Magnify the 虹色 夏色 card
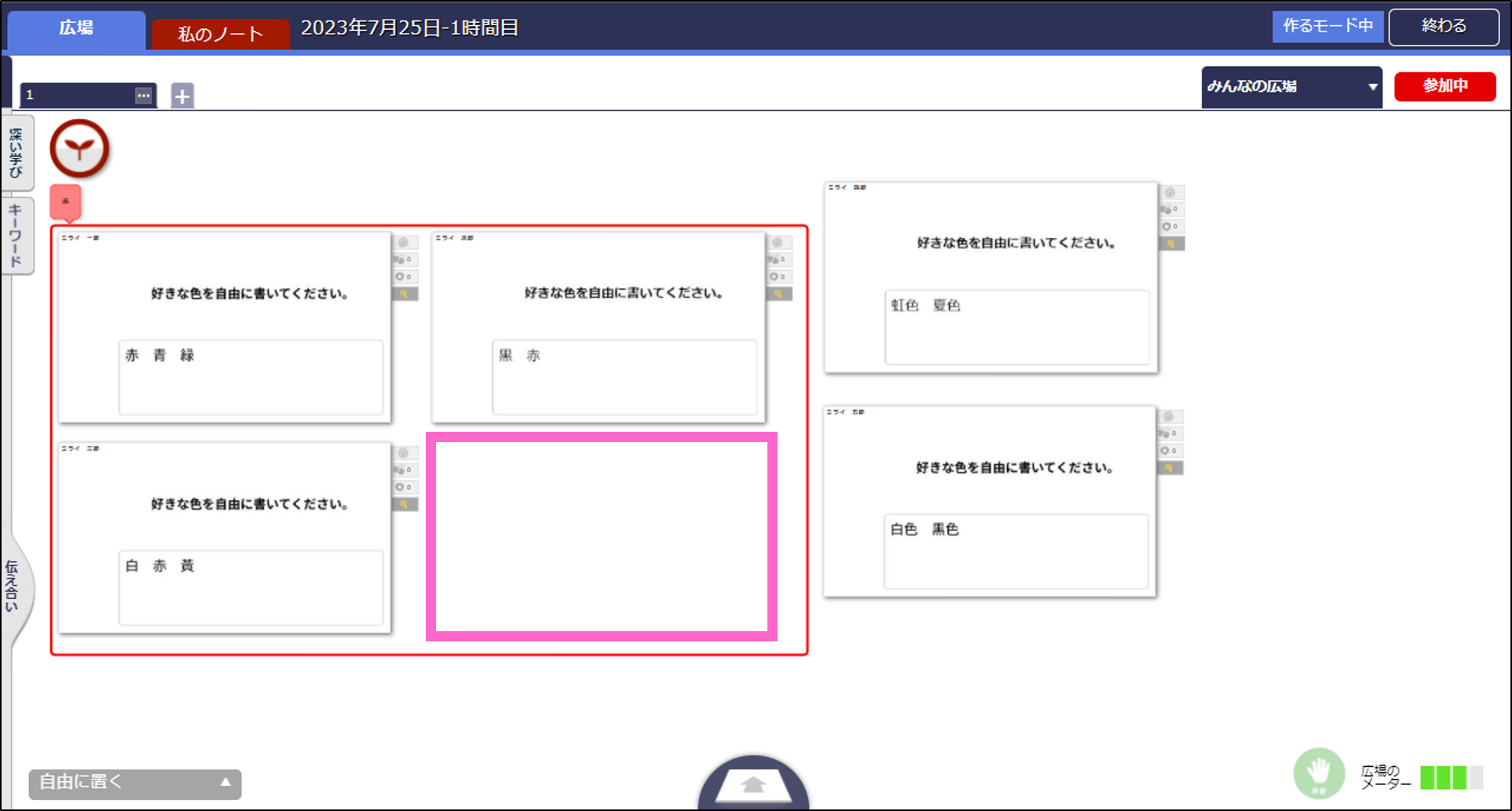The image size is (1512, 811). [1170, 243]
